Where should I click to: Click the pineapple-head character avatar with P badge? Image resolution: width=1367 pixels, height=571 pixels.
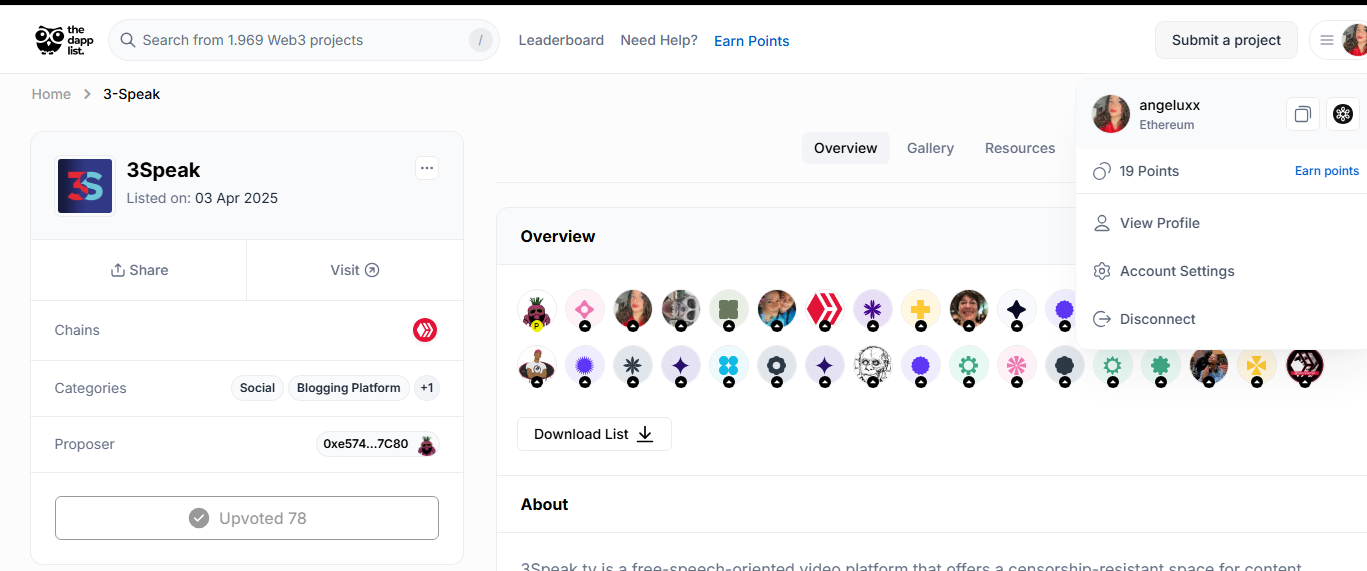(537, 310)
